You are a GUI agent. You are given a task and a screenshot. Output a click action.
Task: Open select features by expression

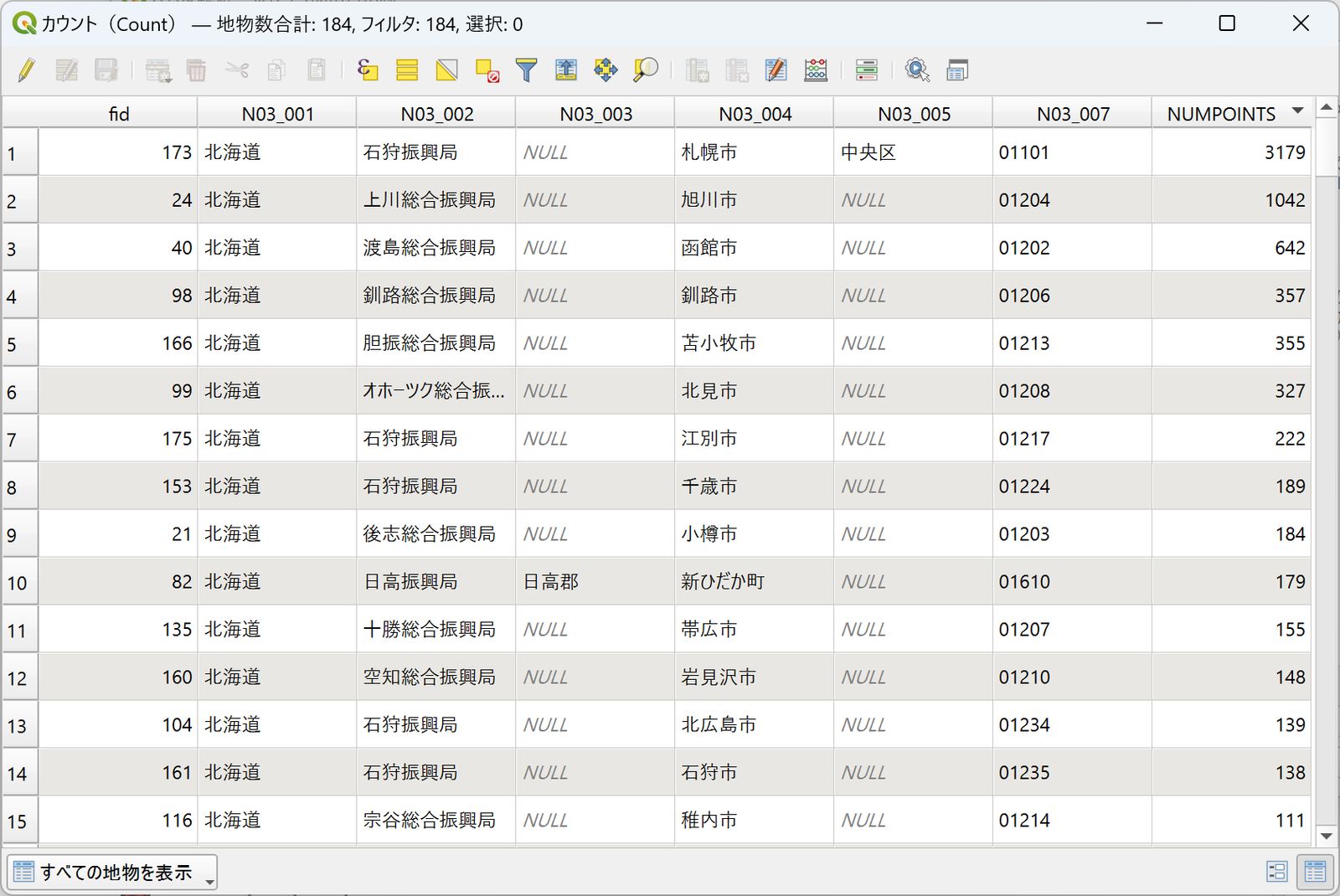coord(368,70)
